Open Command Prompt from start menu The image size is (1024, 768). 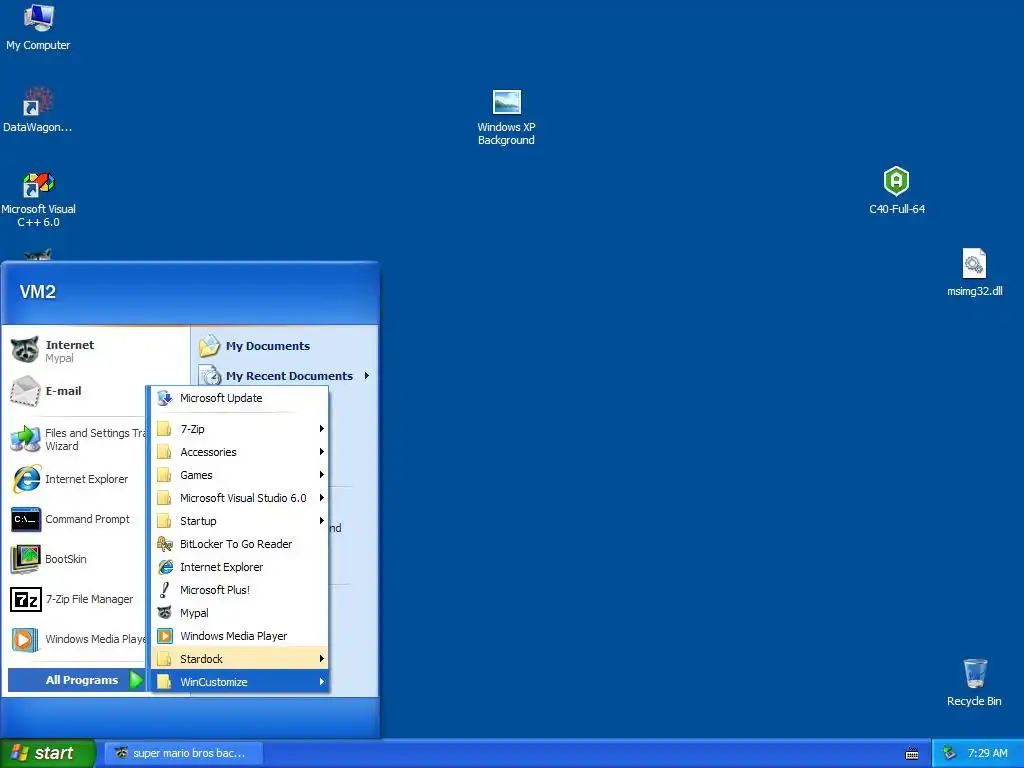[78, 519]
